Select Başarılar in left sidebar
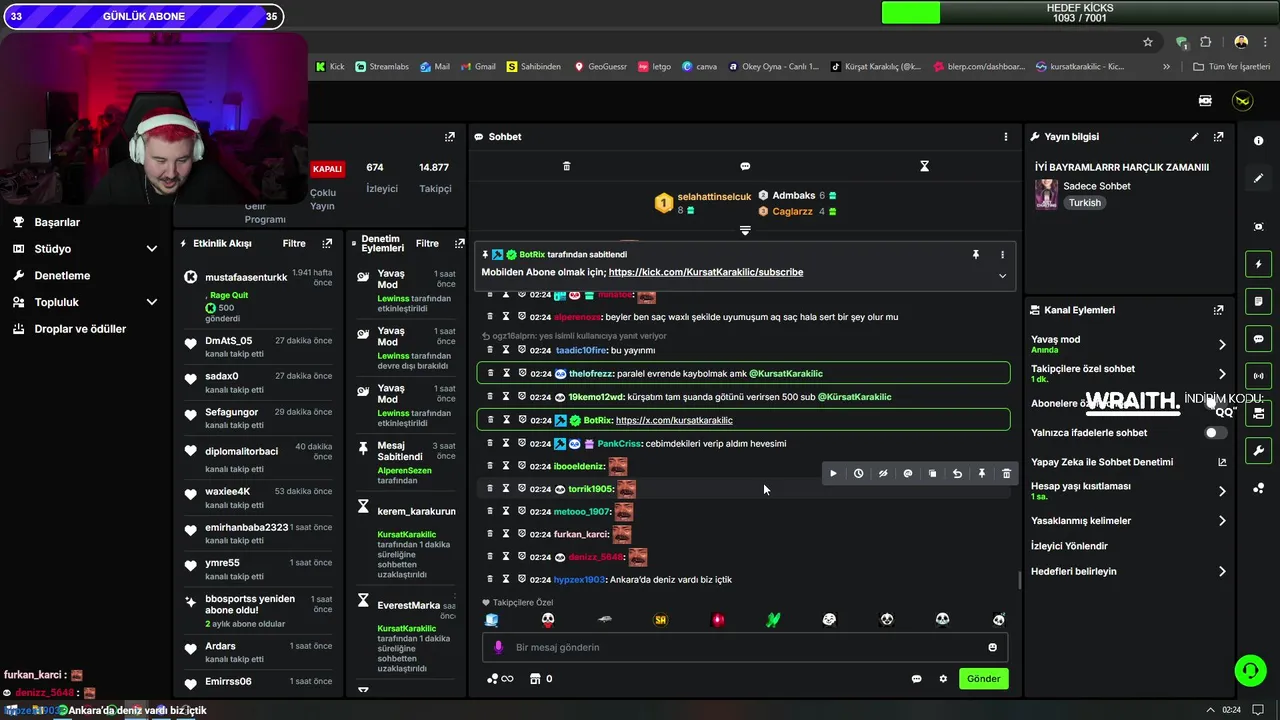 tap(57, 222)
